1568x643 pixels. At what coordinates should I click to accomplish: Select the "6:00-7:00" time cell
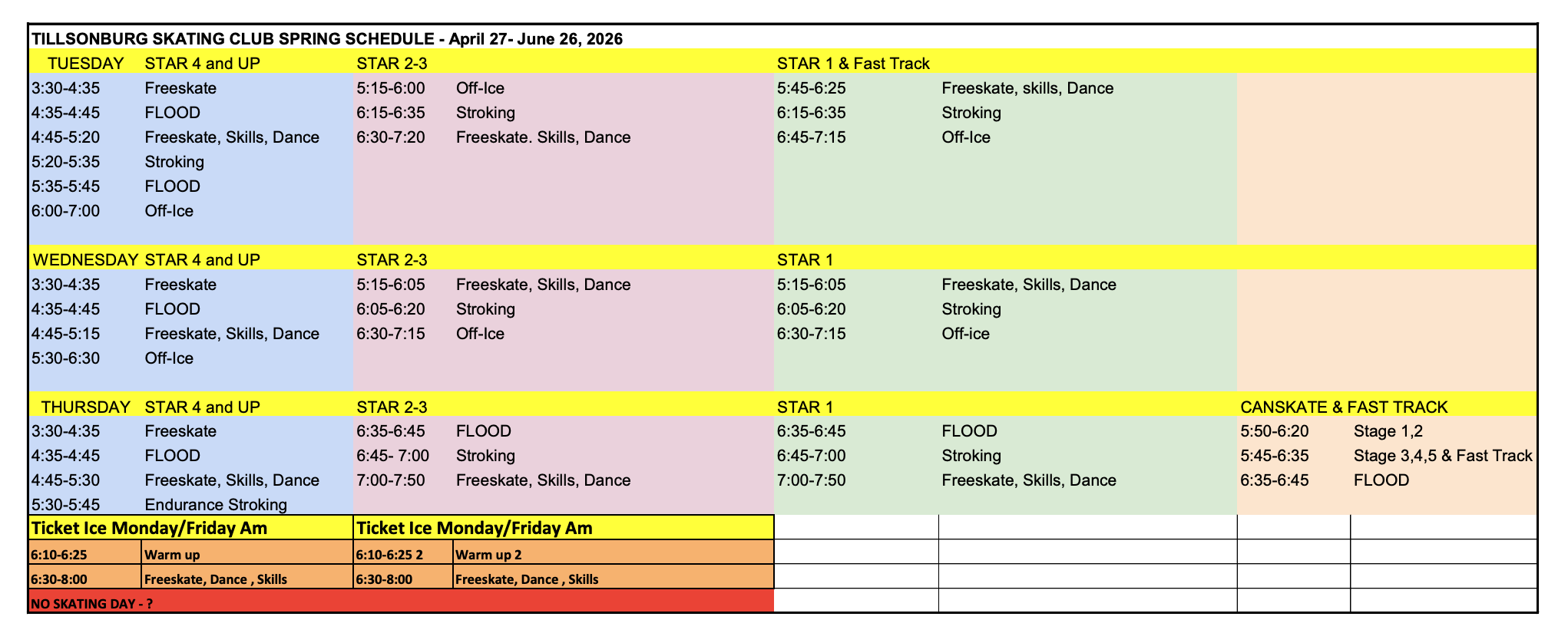coord(66,211)
